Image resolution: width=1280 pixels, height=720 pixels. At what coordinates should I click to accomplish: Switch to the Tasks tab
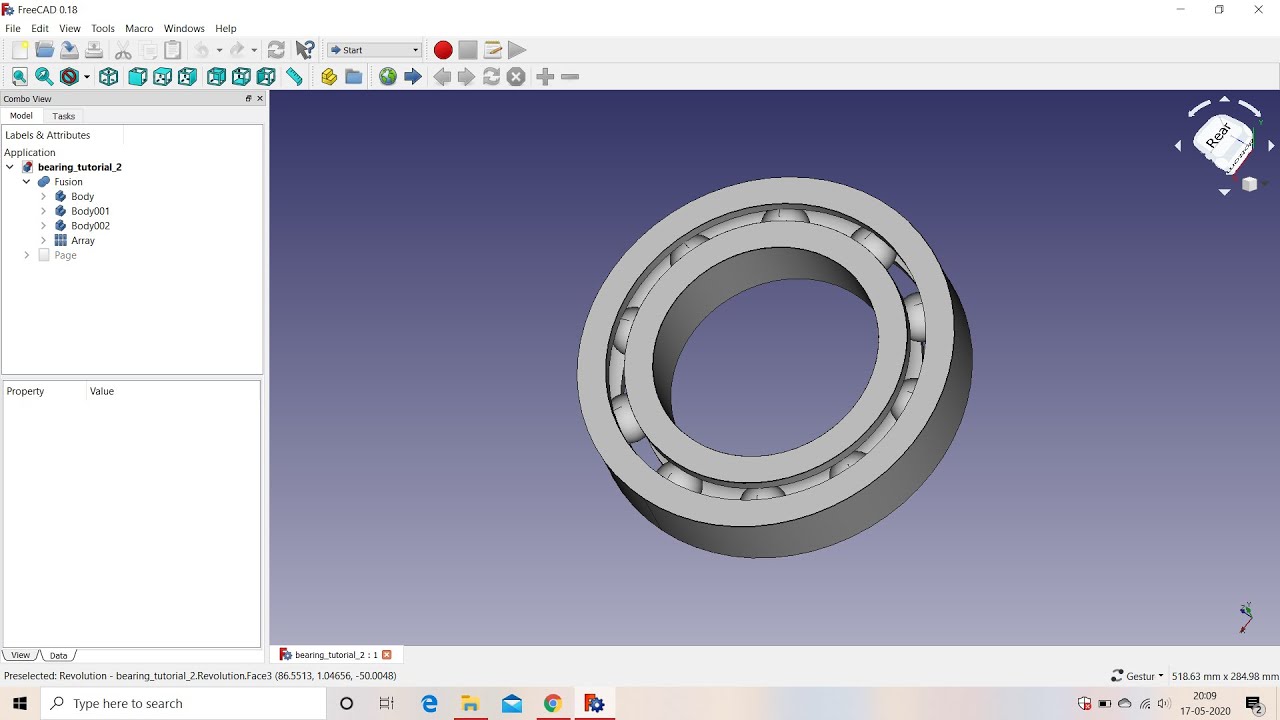pyautogui.click(x=64, y=116)
